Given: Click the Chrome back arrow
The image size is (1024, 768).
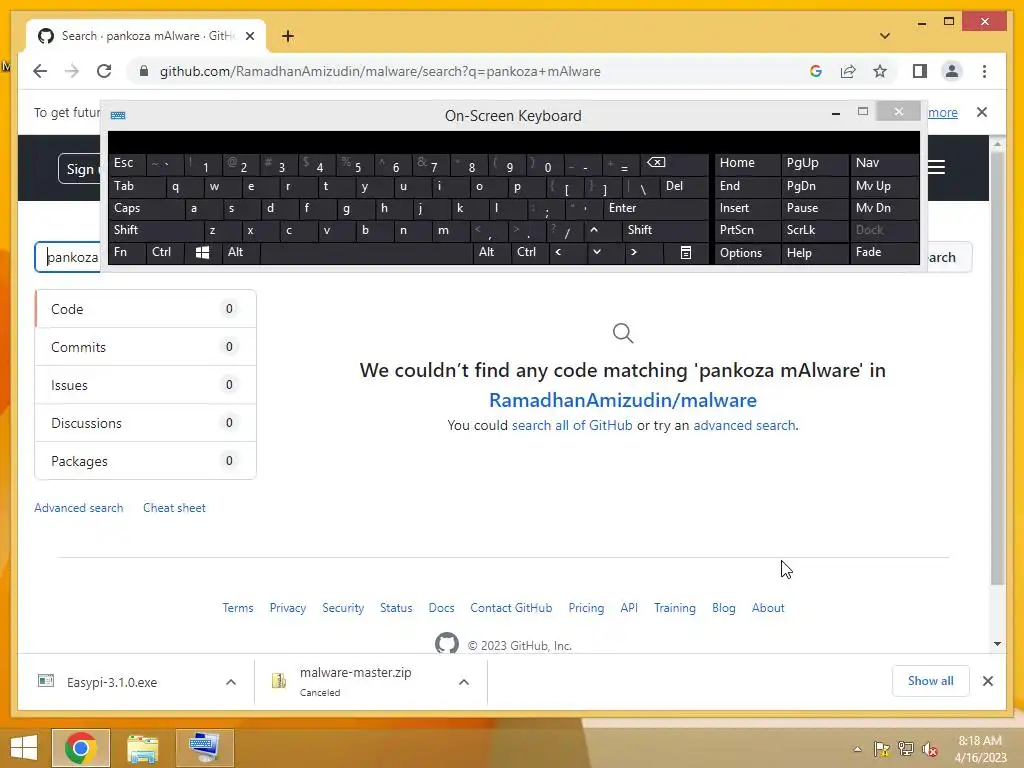Looking at the screenshot, I should pyautogui.click(x=40, y=71).
